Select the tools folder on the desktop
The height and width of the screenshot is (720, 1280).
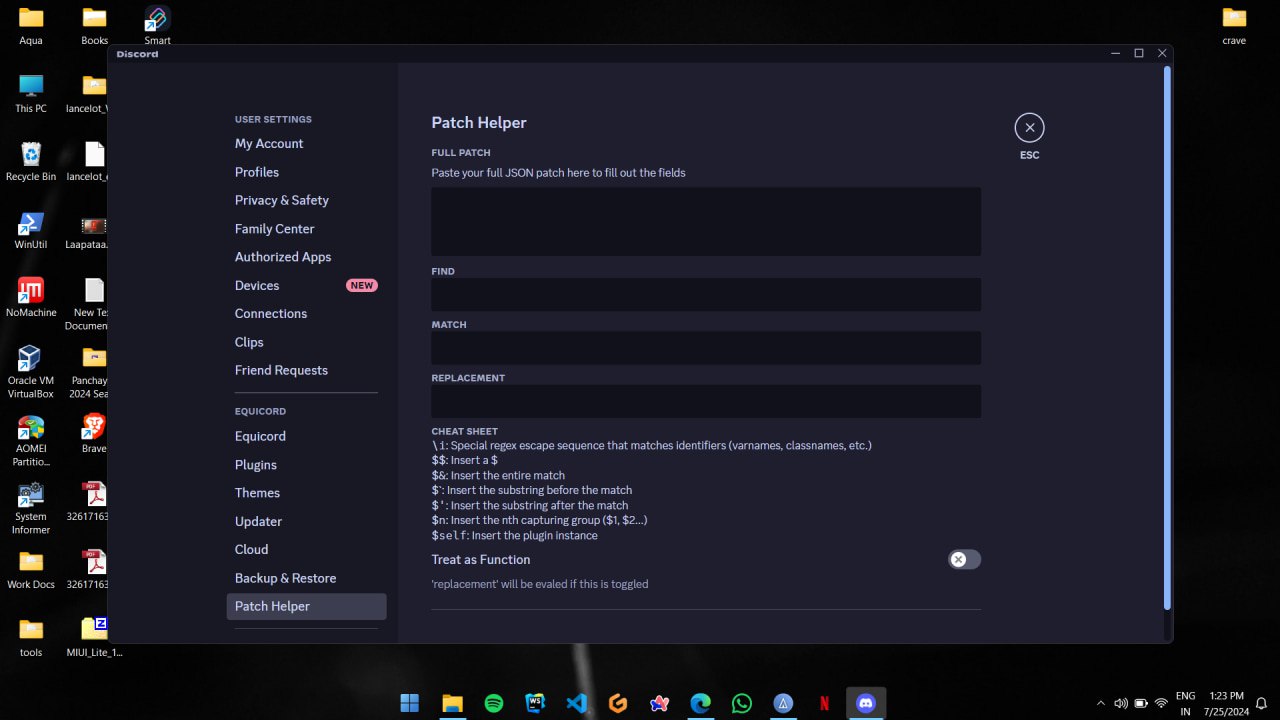31,637
